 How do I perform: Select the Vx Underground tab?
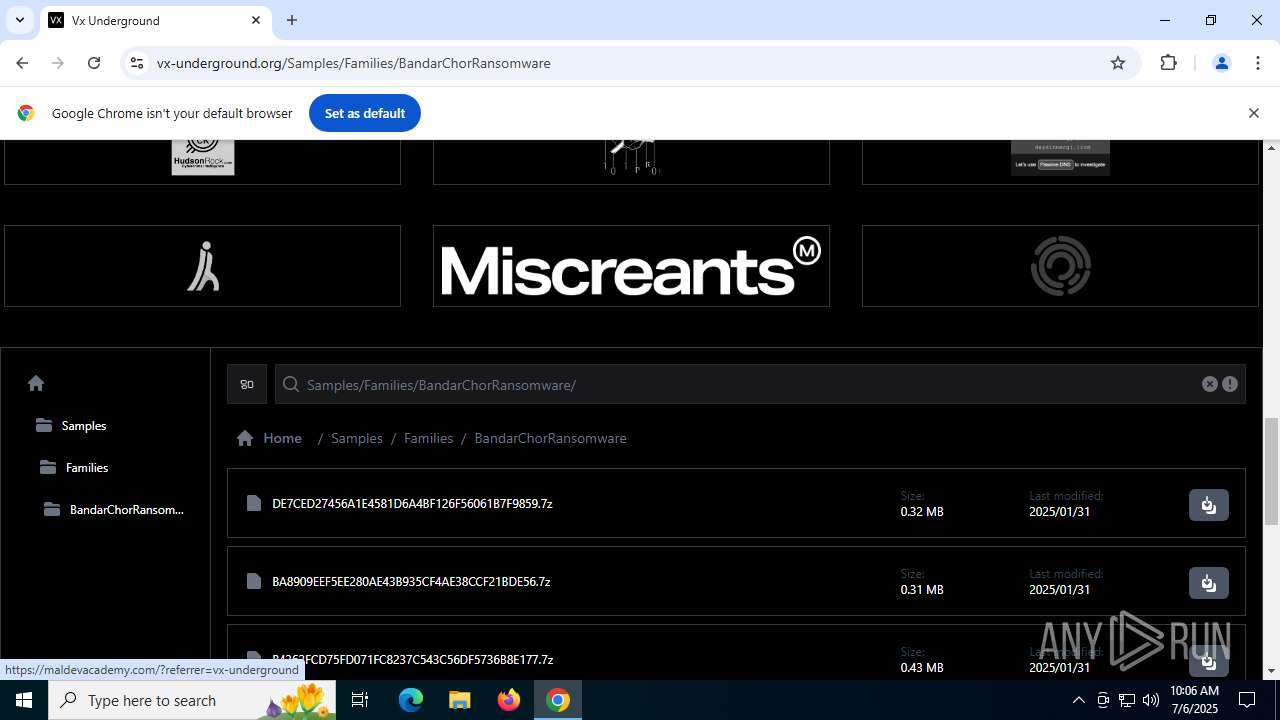click(155, 20)
